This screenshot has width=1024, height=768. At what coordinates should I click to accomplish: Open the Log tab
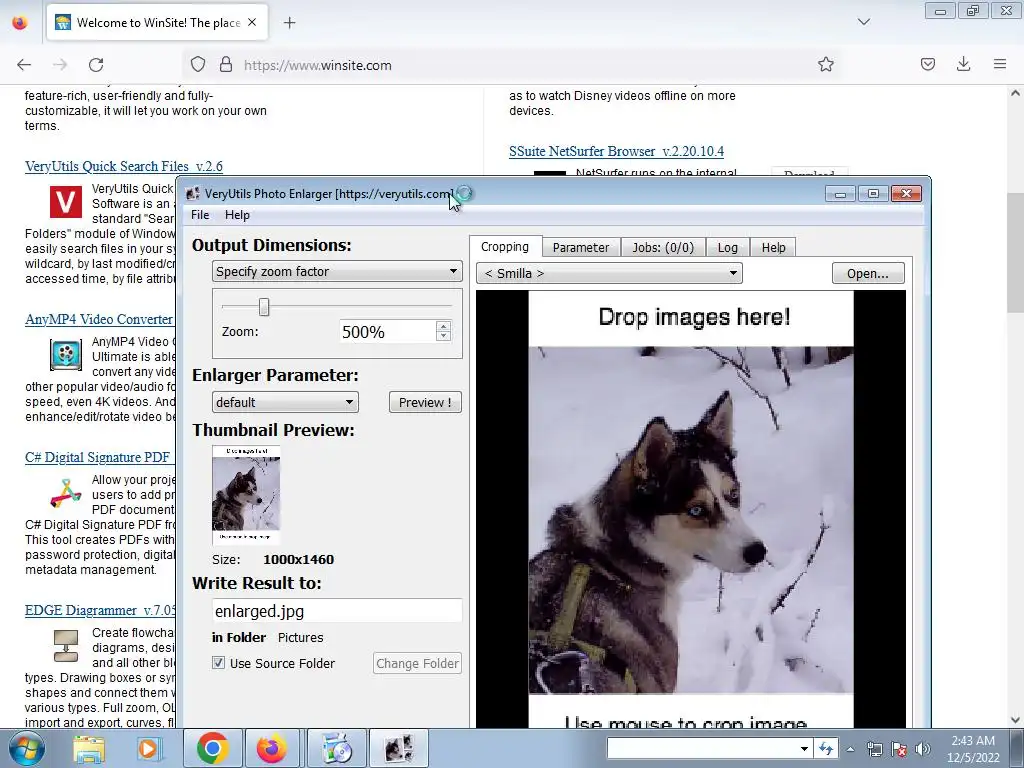pos(728,248)
